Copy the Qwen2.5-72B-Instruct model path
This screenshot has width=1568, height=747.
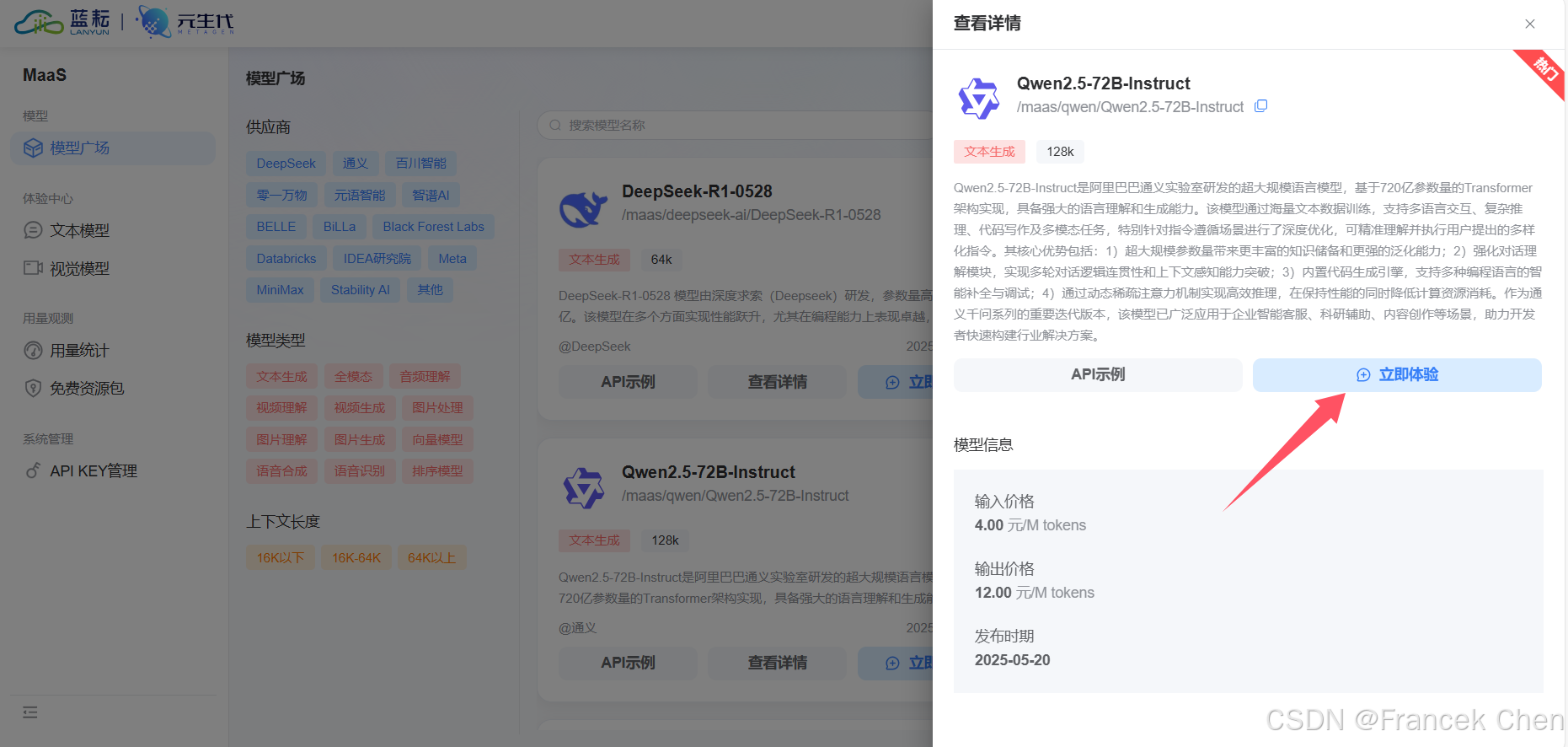[x=1260, y=106]
